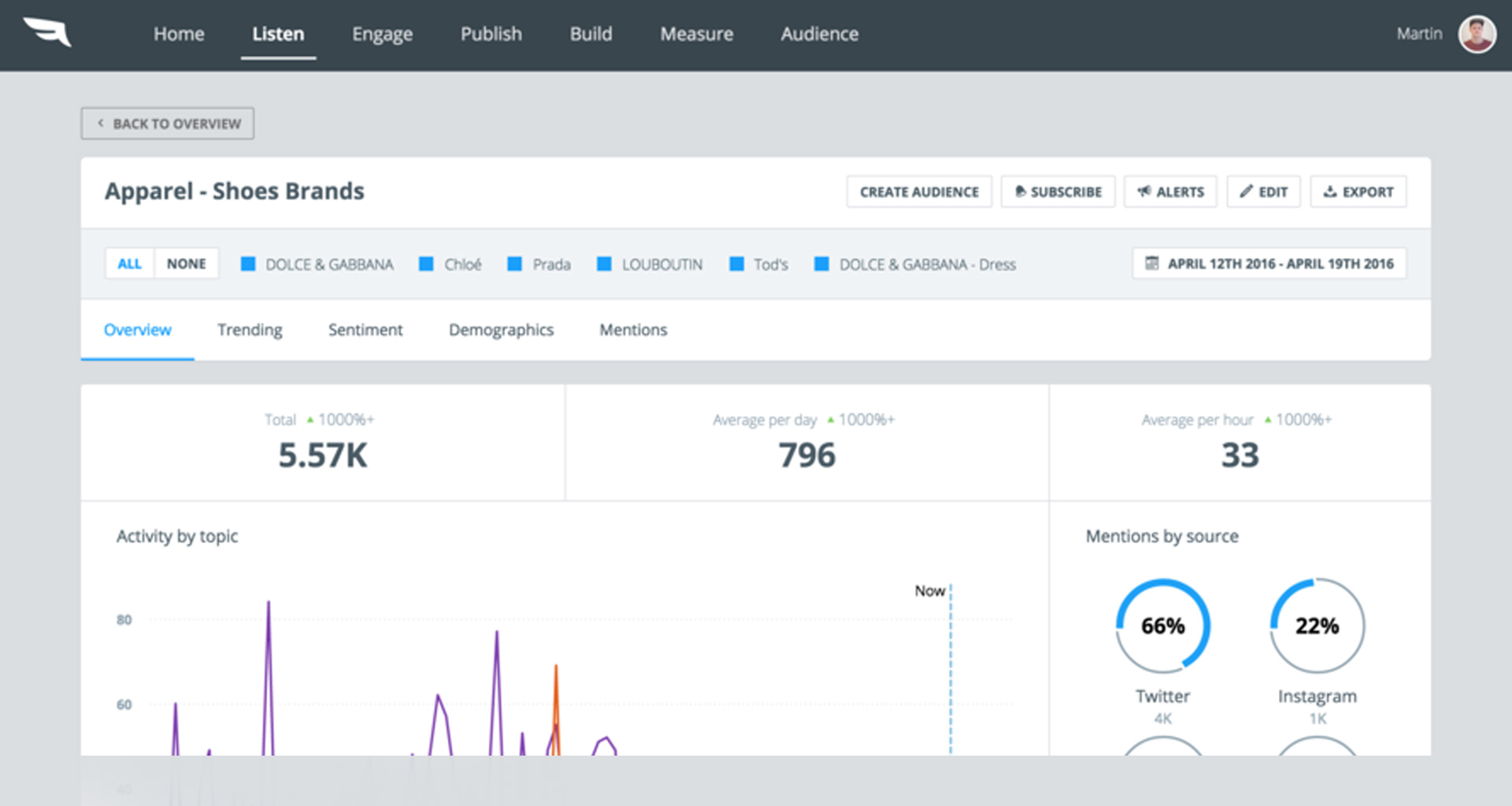
Task: Click the bell icon on Subscribe
Action: tap(1020, 191)
